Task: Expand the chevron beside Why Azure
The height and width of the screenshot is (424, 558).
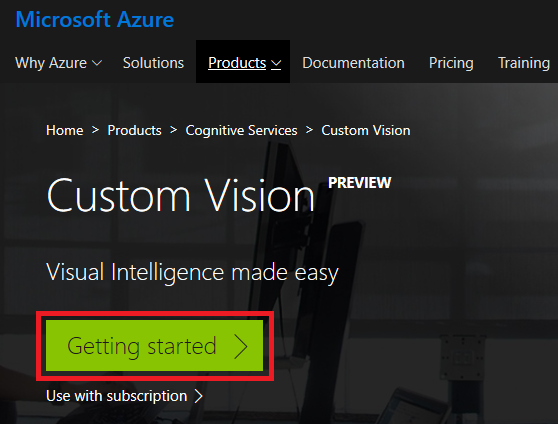Action: (97, 63)
